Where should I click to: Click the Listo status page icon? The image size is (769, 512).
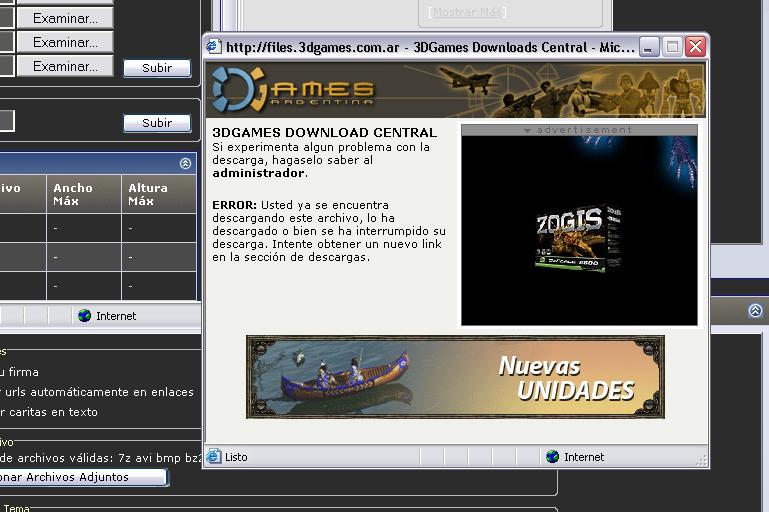(x=214, y=457)
